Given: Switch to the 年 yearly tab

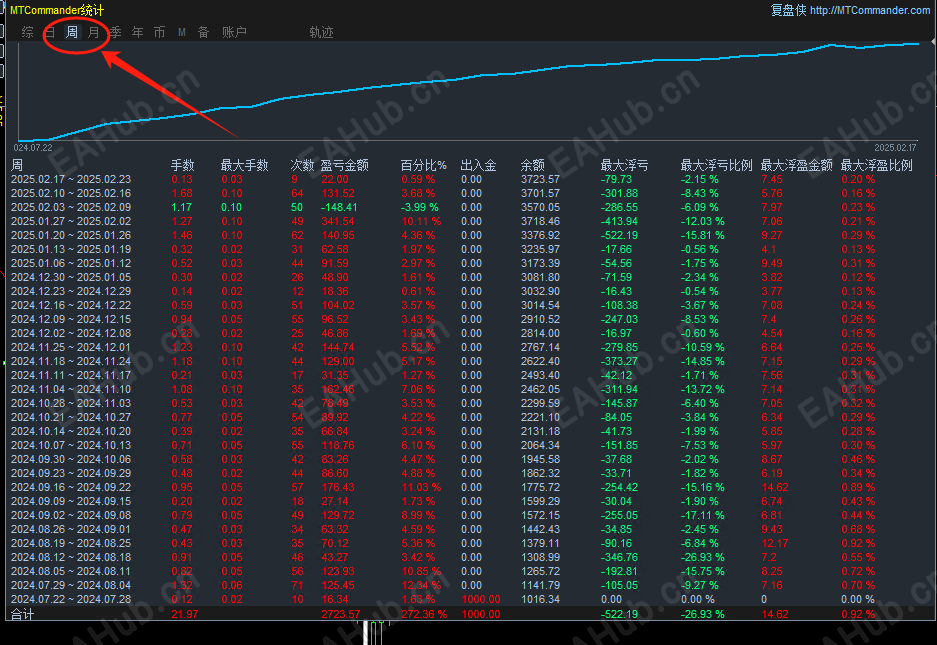Looking at the screenshot, I should click(137, 32).
